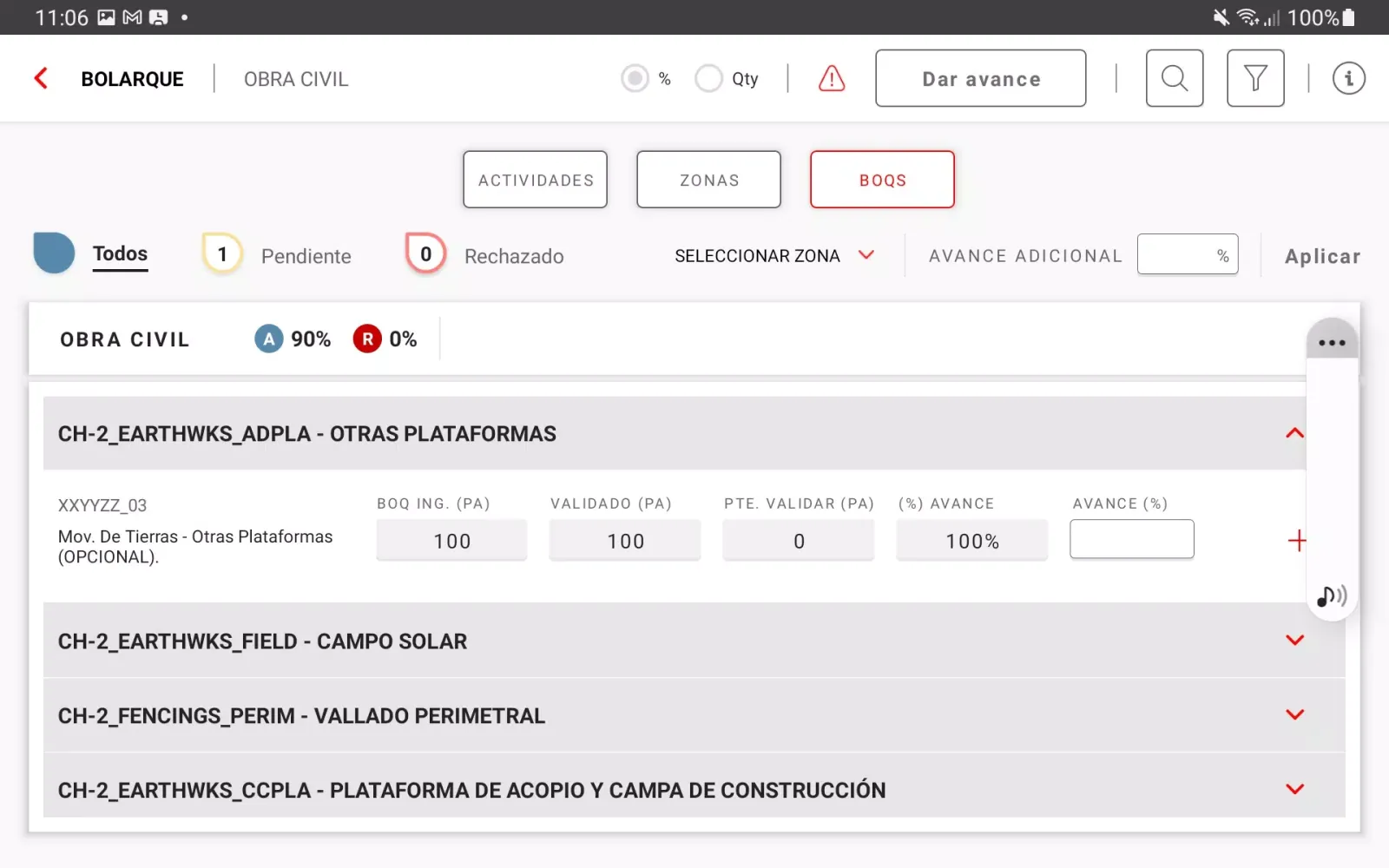Expand the Vallado Perimetral section
Image resolution: width=1389 pixels, height=868 pixels.
coord(1294,715)
